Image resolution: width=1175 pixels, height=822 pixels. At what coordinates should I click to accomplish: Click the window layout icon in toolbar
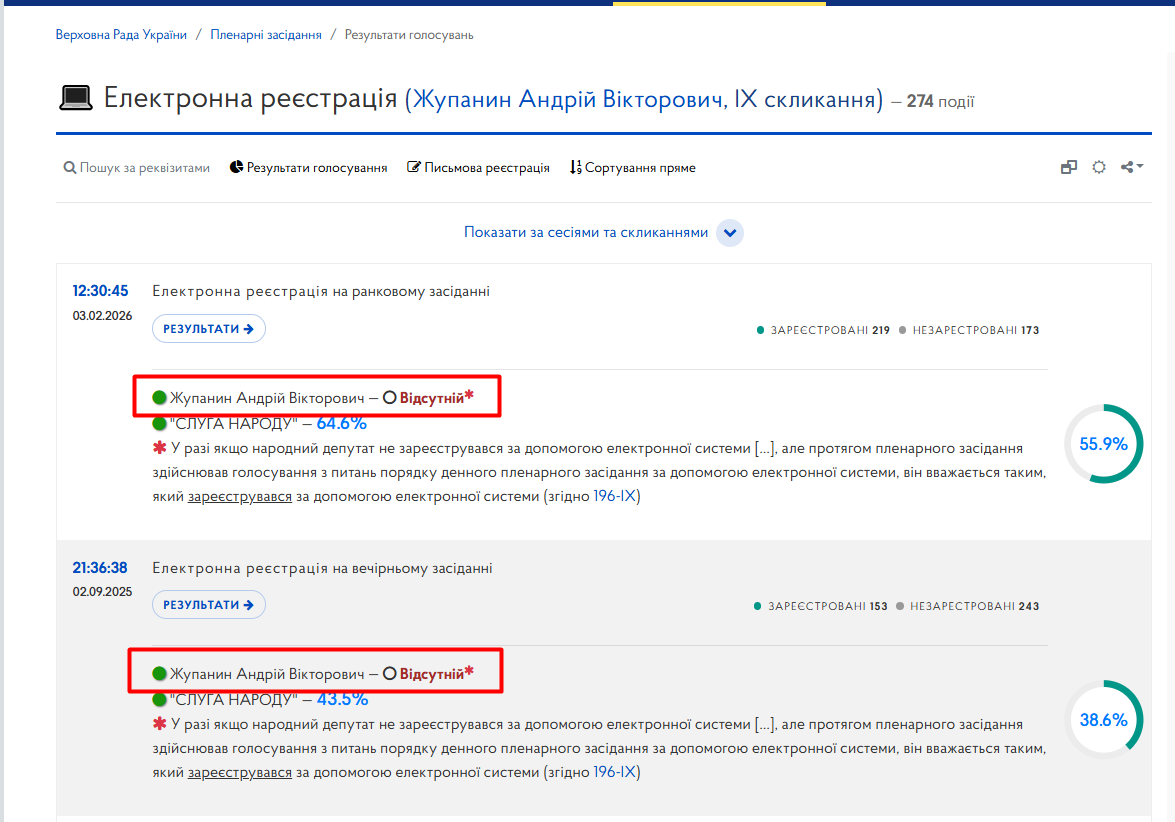click(x=1069, y=167)
